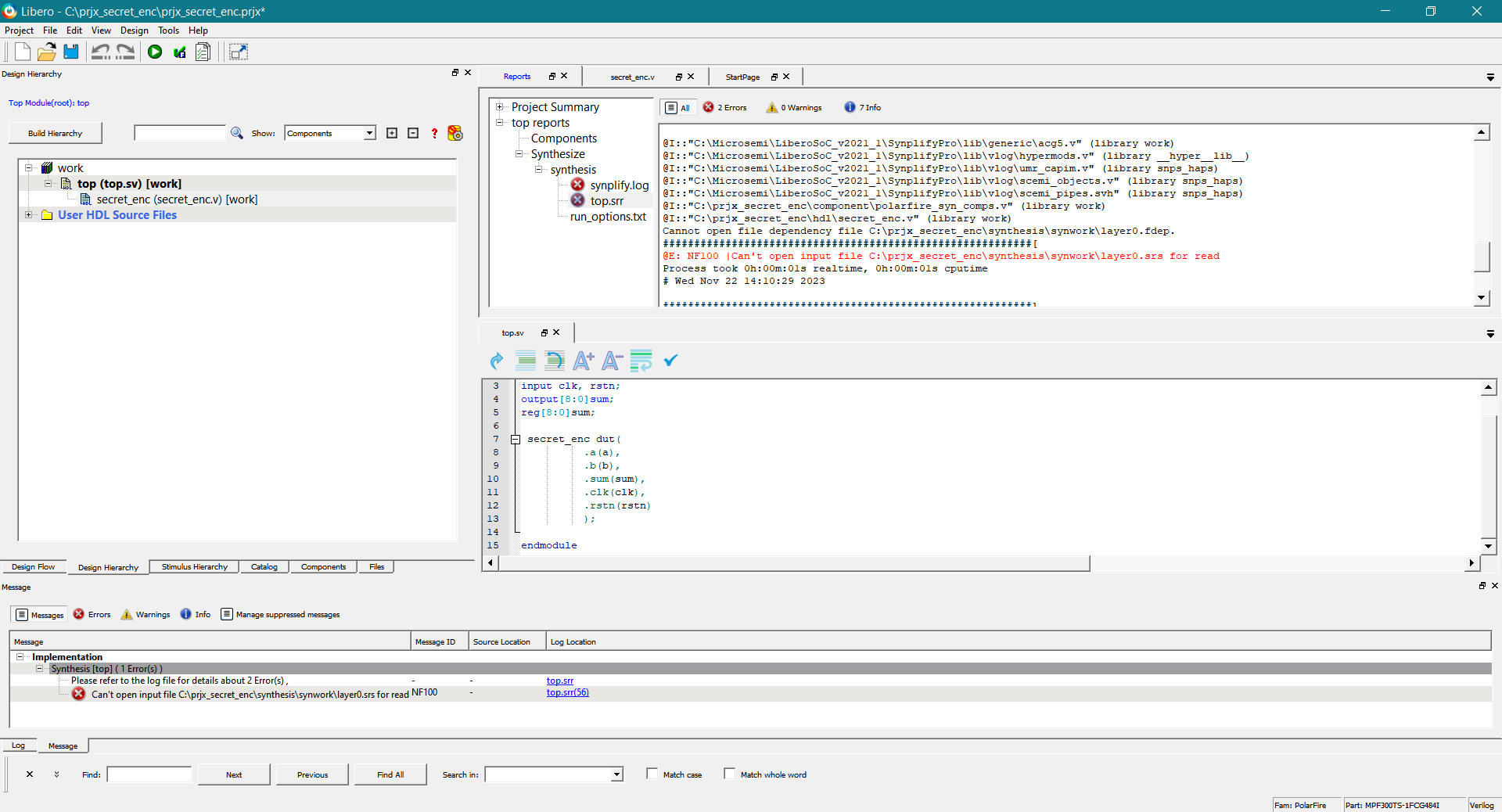This screenshot has width=1502, height=812.
Task: Click the Comment Out icon in editor toolbar
Action: (x=525, y=361)
